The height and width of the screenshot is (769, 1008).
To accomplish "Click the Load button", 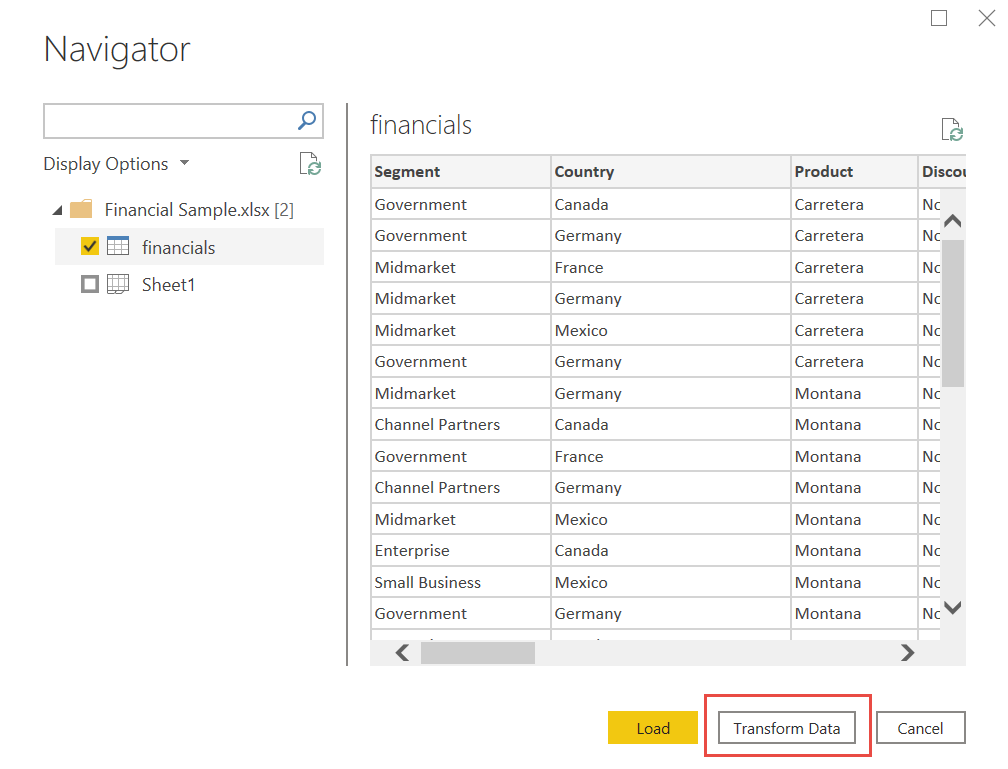I will pos(652,728).
